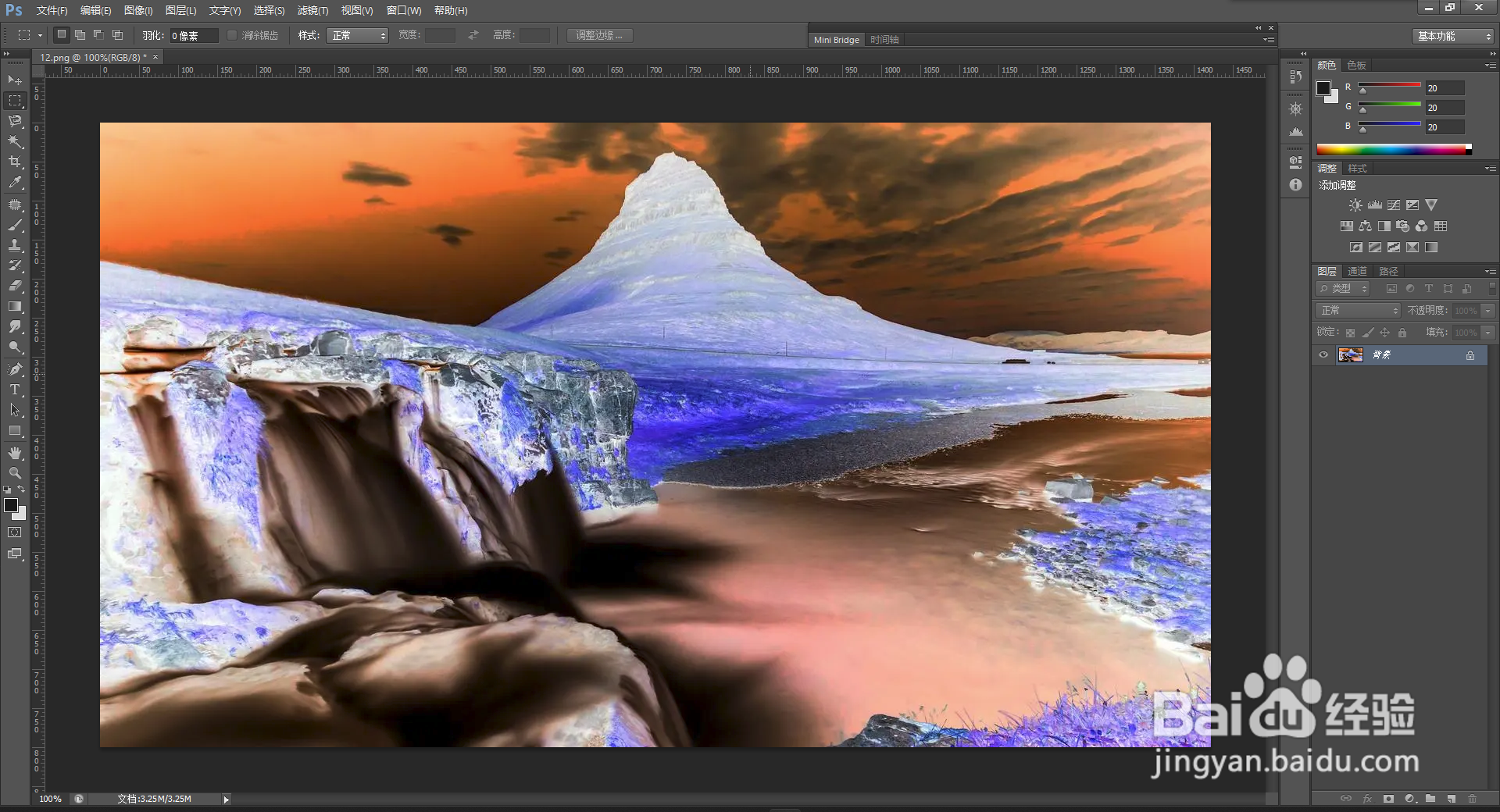Image resolution: width=1500 pixels, height=812 pixels.
Task: Add a Levels adjustment
Action: tap(1375, 205)
